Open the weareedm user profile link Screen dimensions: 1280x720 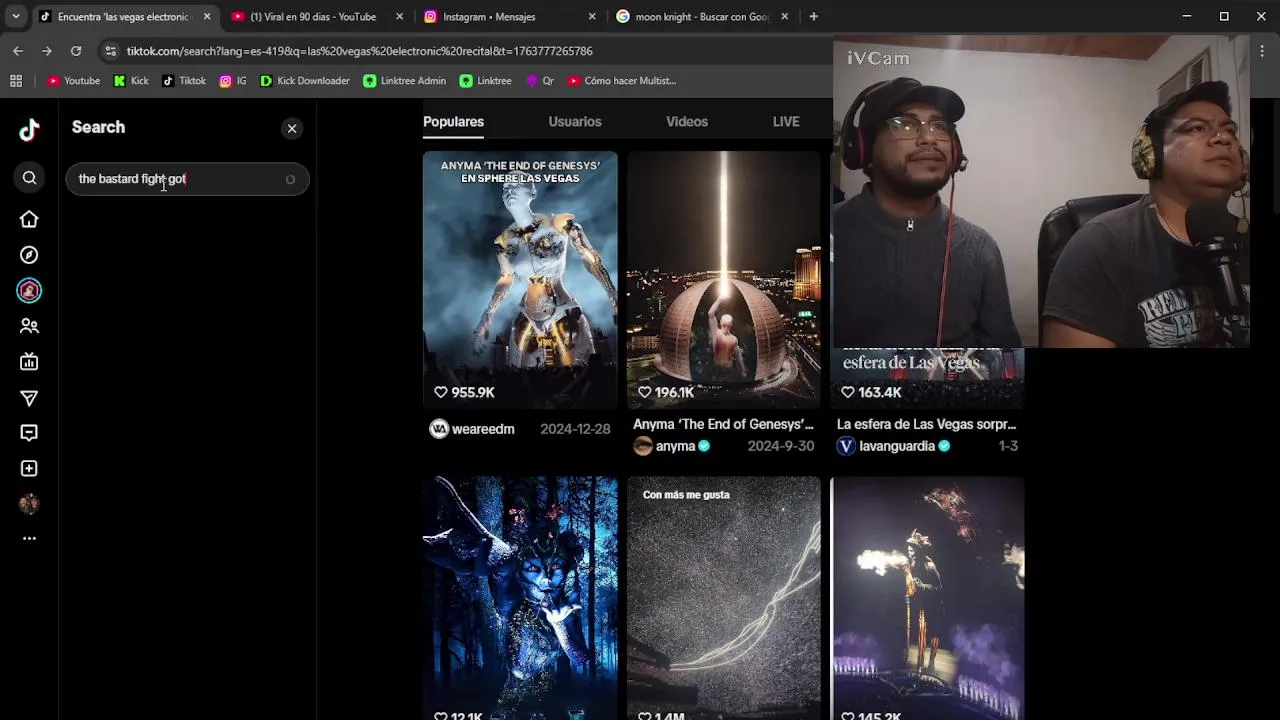[x=483, y=429]
